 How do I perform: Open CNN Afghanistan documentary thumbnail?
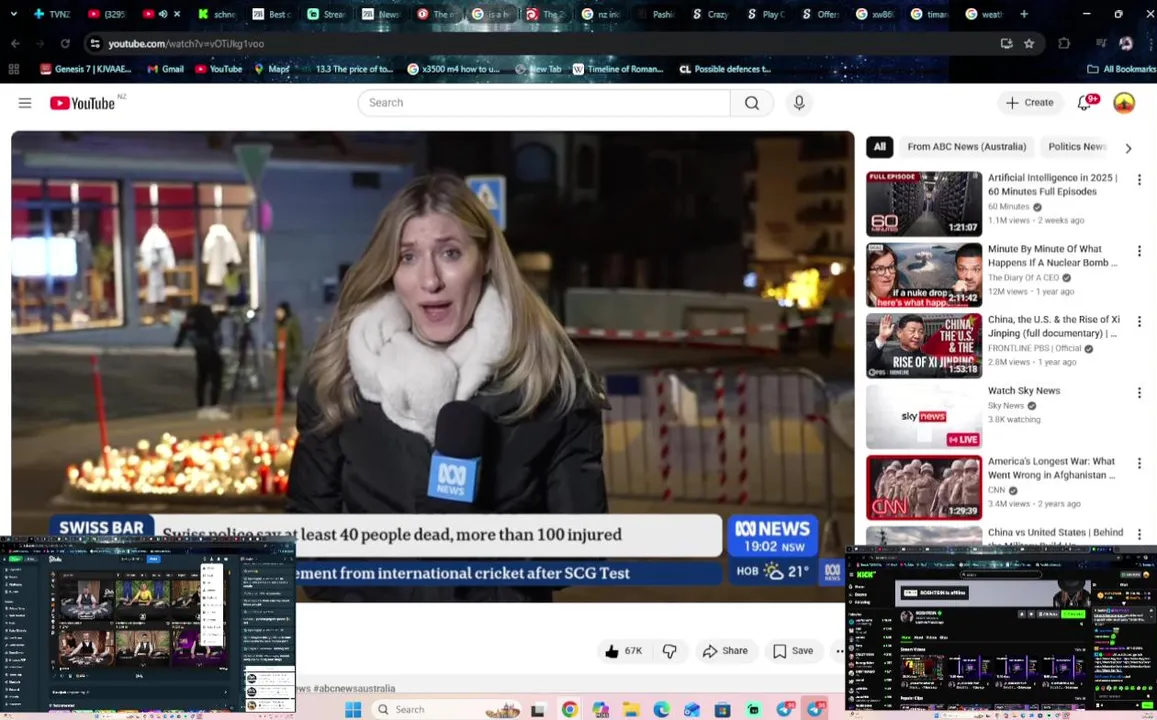point(924,488)
